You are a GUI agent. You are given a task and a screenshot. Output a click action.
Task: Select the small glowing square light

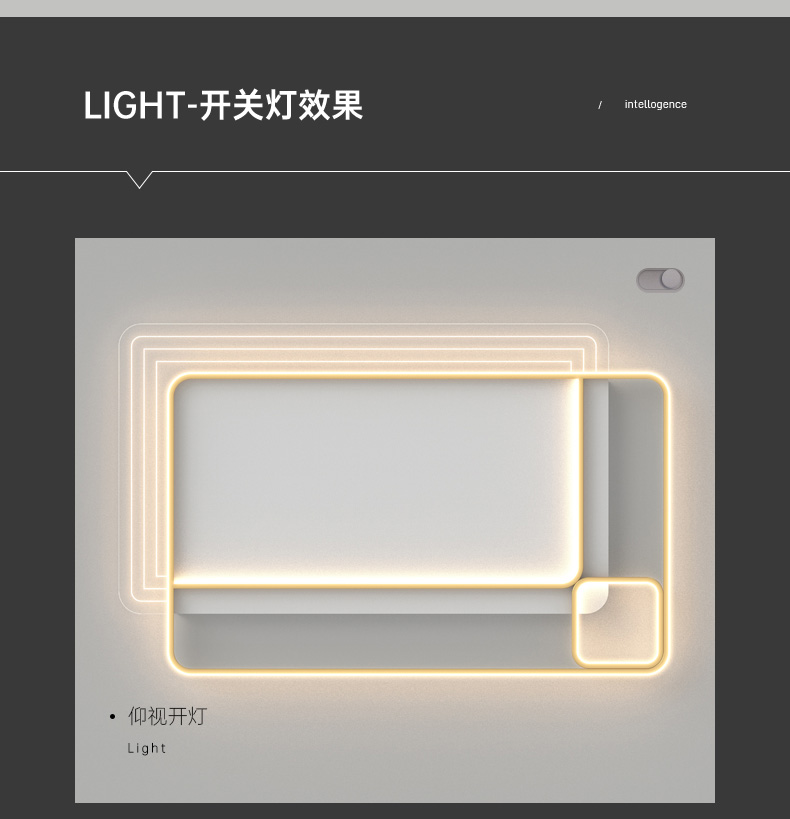coord(618,622)
